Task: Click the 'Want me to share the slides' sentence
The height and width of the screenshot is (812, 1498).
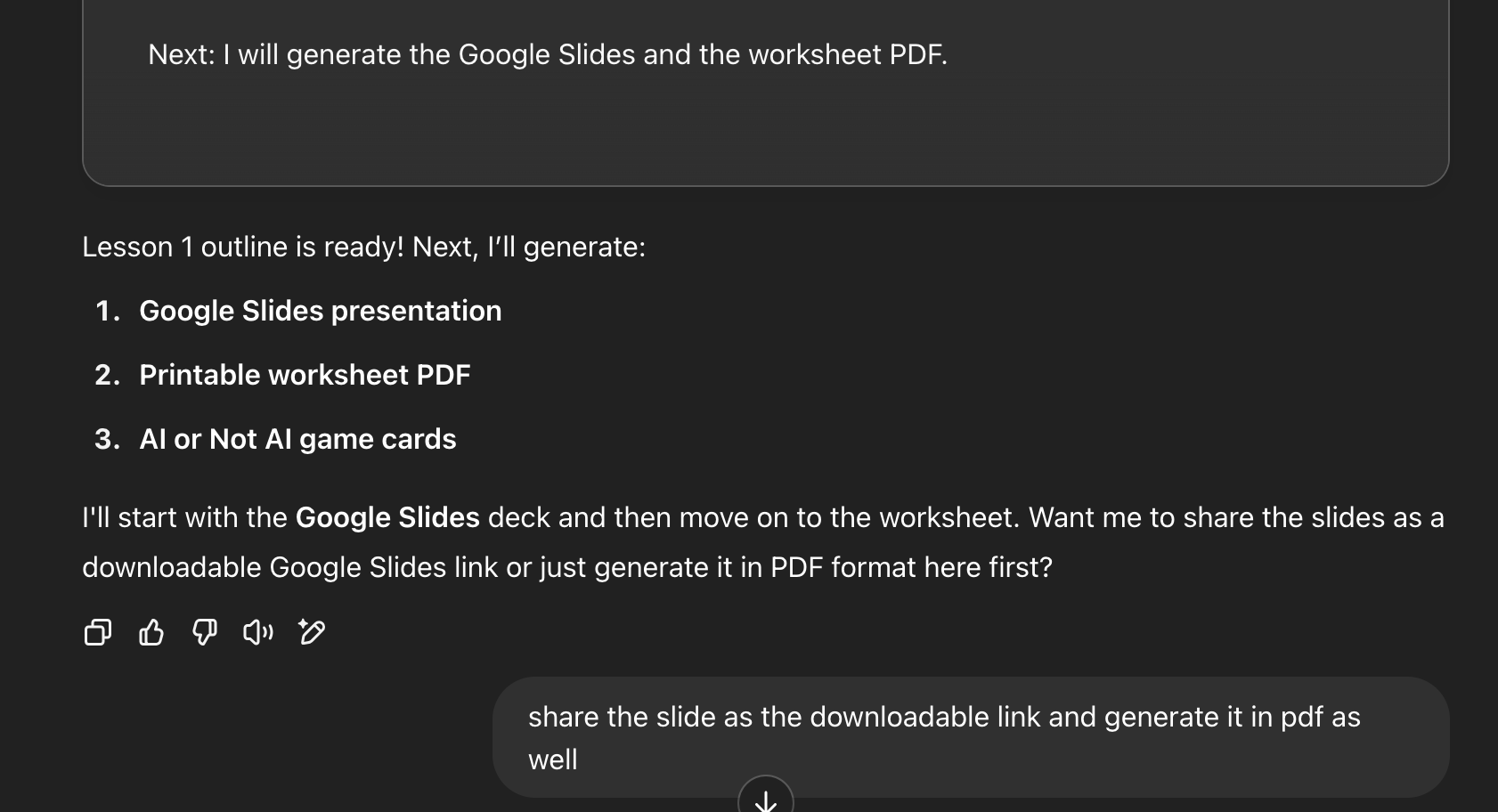Action: tap(1235, 517)
